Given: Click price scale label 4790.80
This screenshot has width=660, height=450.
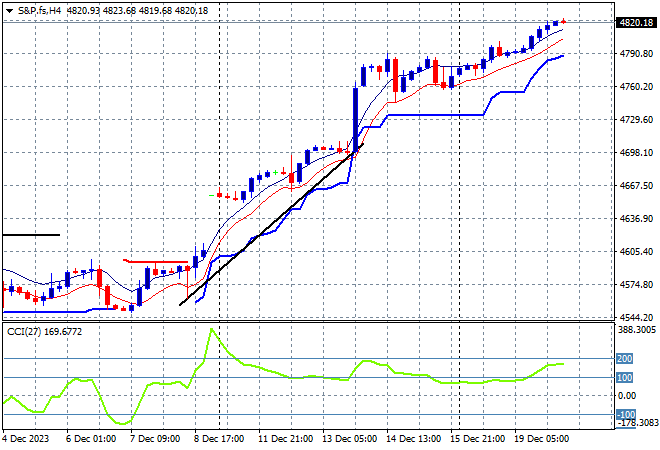Looking at the screenshot, I should tap(636, 53).
